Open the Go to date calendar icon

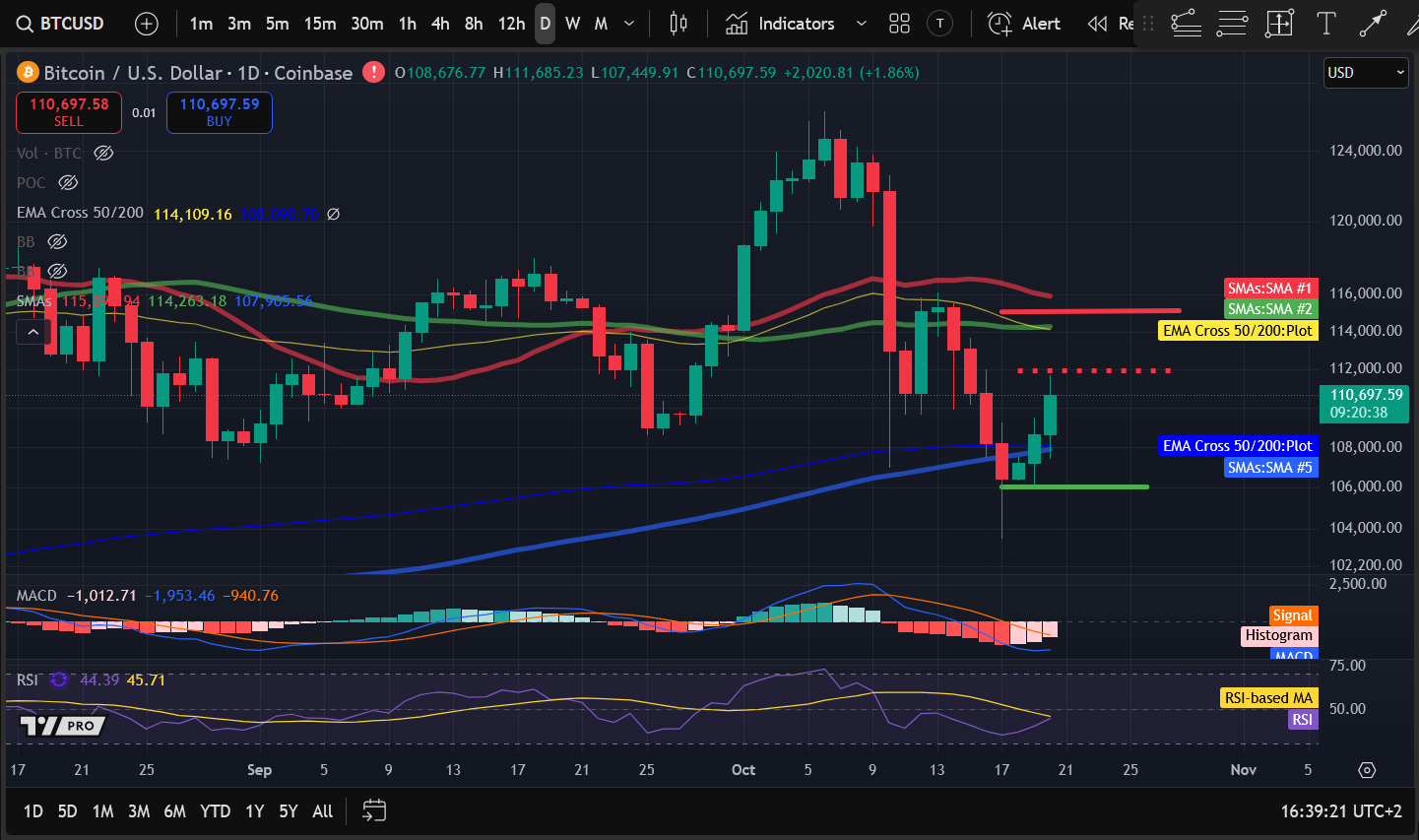click(374, 810)
